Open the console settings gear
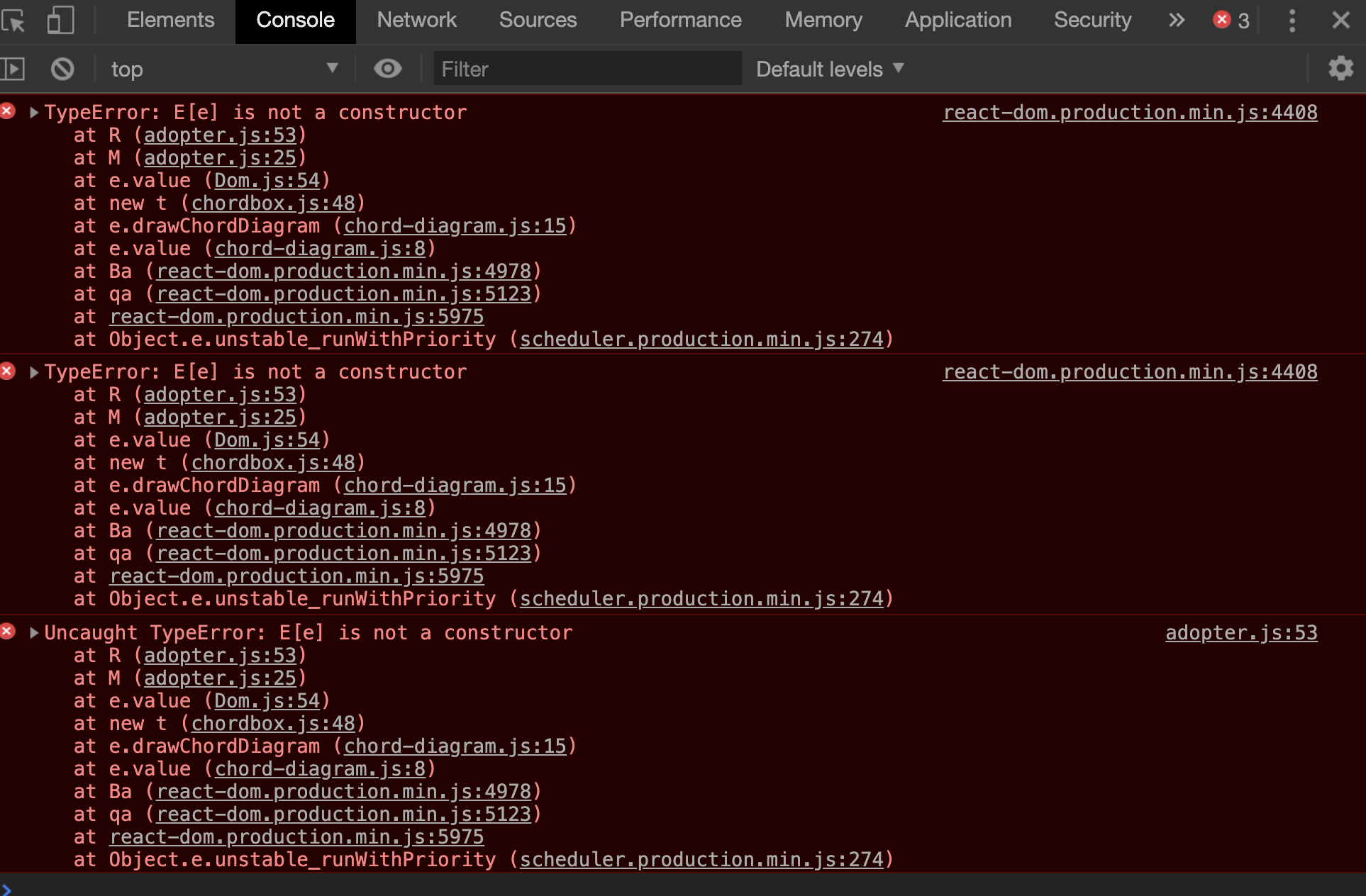Screen dimensions: 1366x896 [x=1340, y=69]
